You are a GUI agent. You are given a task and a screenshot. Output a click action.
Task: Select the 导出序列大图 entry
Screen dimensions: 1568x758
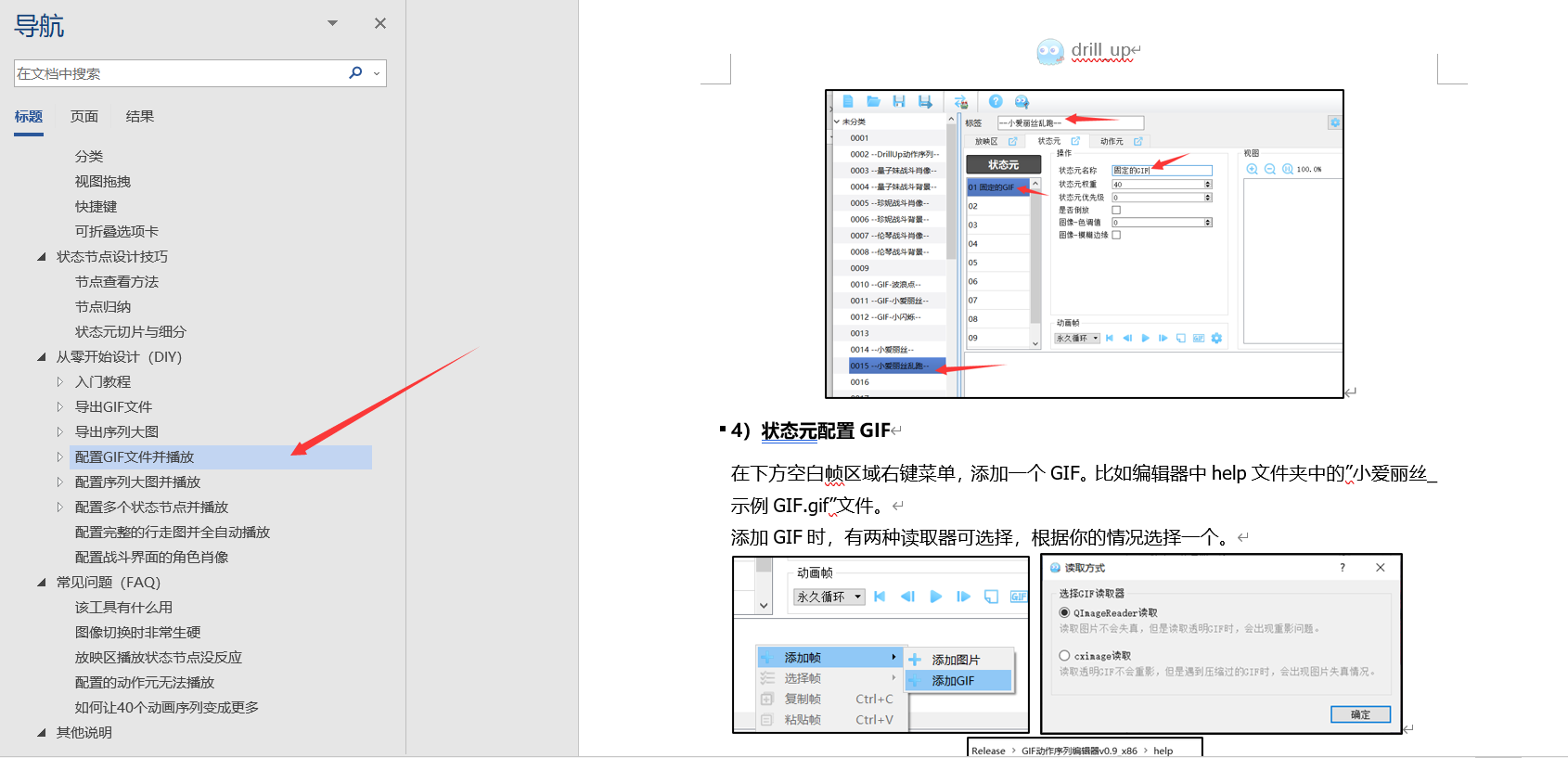pos(117,432)
